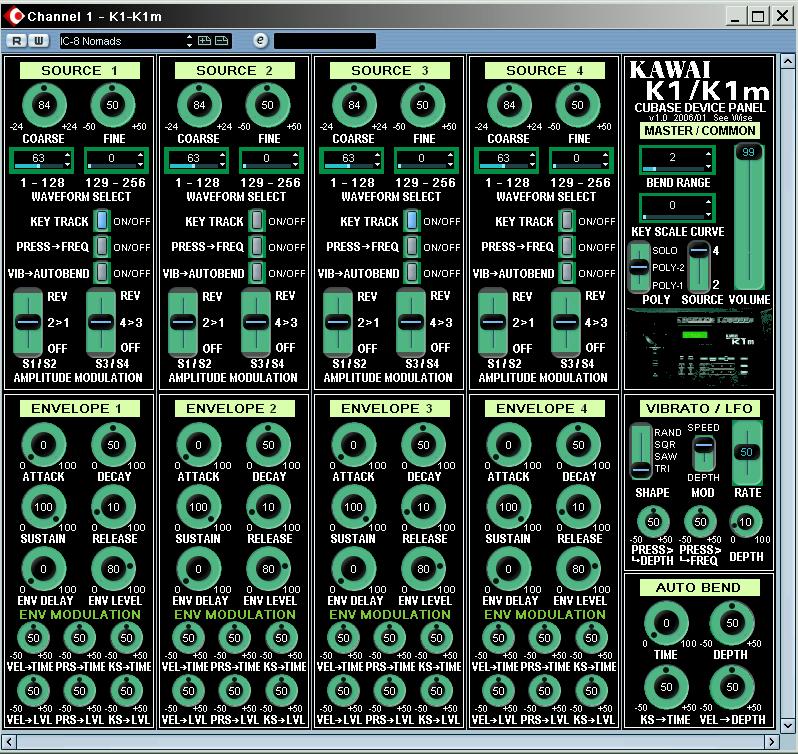Click the Auto Bend DEPTH knob
The image size is (798, 754).
(x=732, y=623)
